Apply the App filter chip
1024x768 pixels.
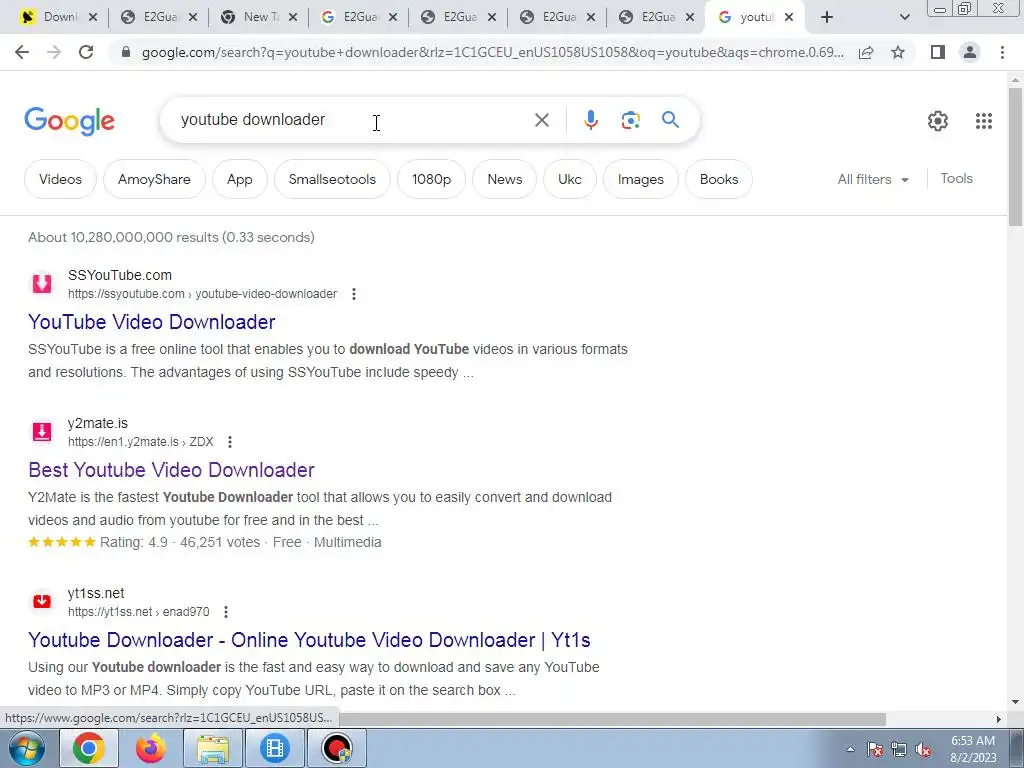pyautogui.click(x=240, y=179)
